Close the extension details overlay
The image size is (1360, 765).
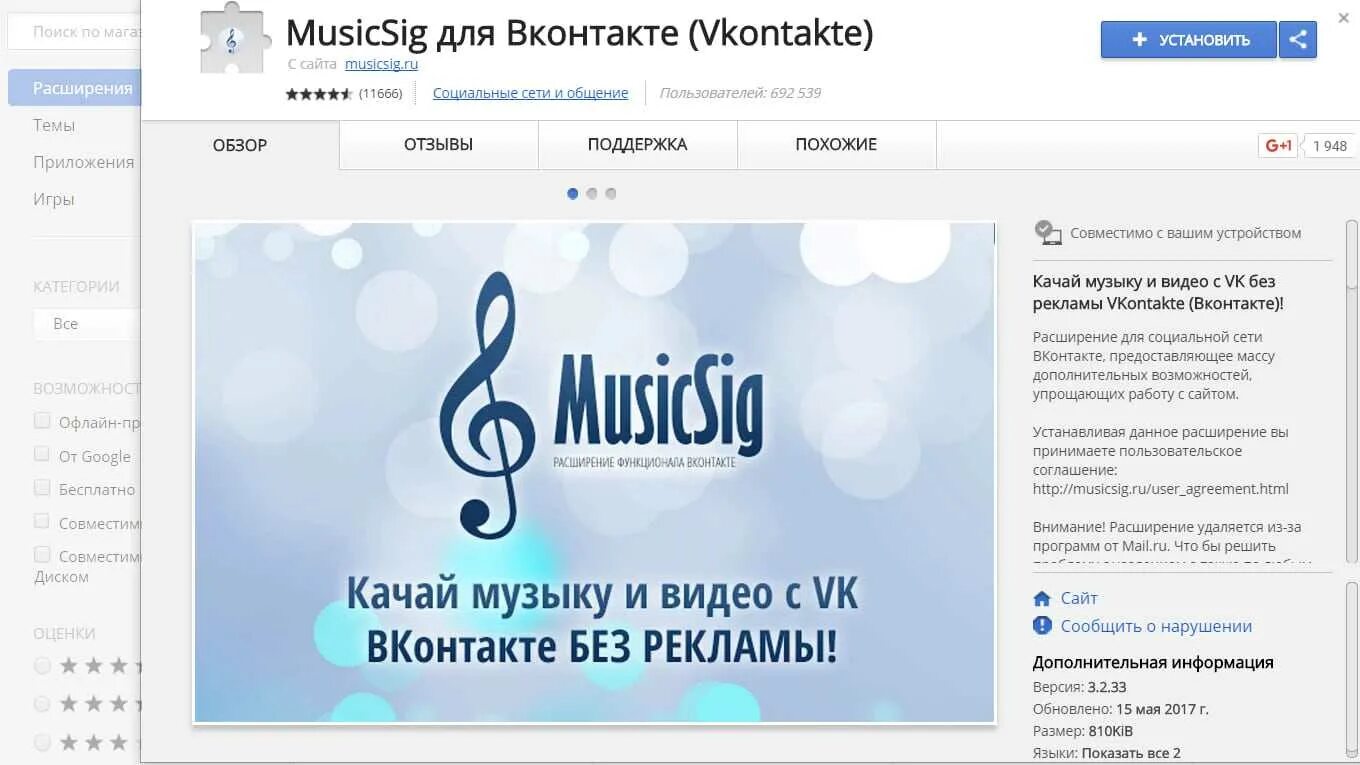coord(1344,17)
